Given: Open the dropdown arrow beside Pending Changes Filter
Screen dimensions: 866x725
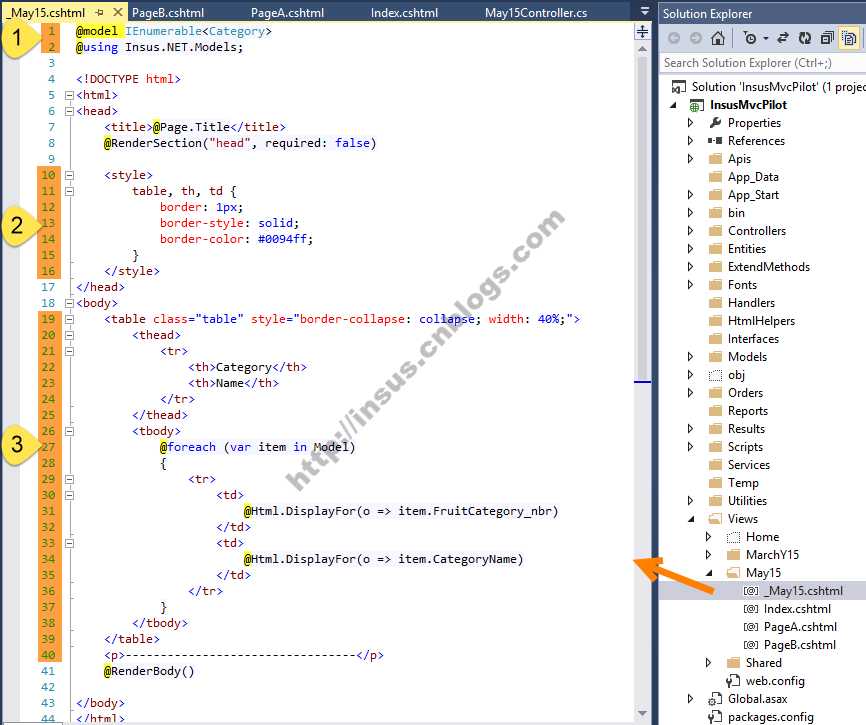Looking at the screenshot, I should (766, 38).
